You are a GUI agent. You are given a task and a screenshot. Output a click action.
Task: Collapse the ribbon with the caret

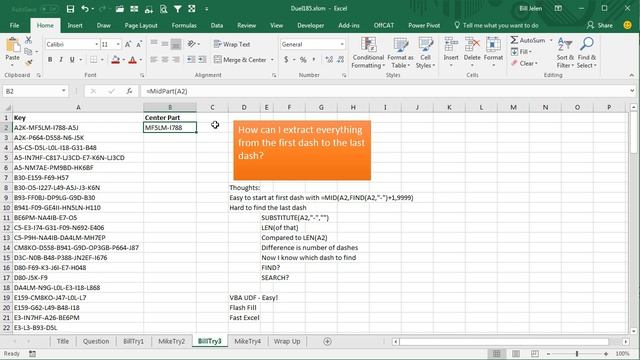point(632,75)
